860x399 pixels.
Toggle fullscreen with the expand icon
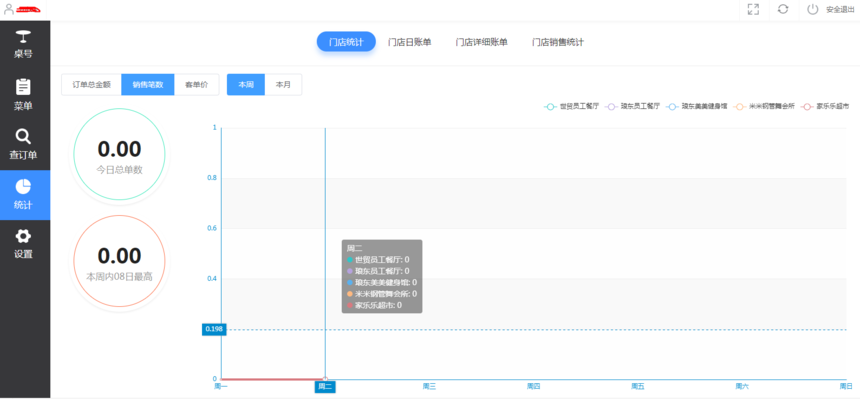[754, 9]
